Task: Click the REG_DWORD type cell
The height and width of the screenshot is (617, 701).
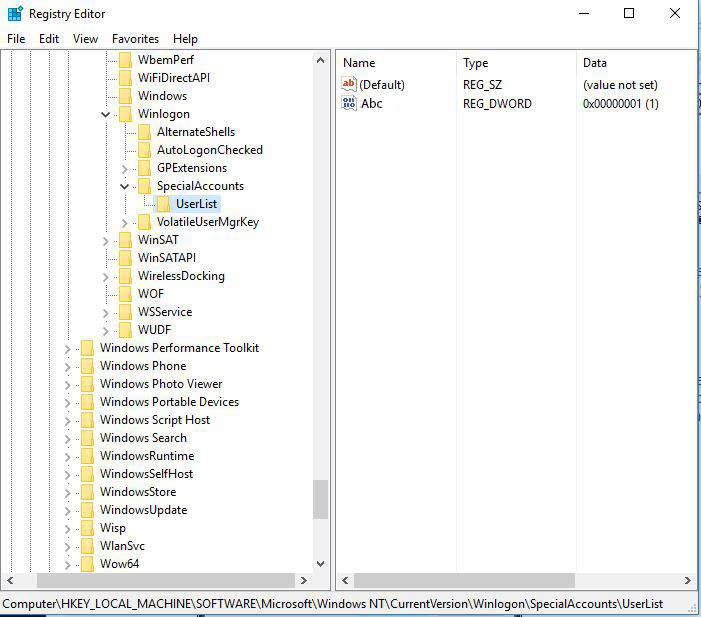Action: pyautogui.click(x=497, y=104)
